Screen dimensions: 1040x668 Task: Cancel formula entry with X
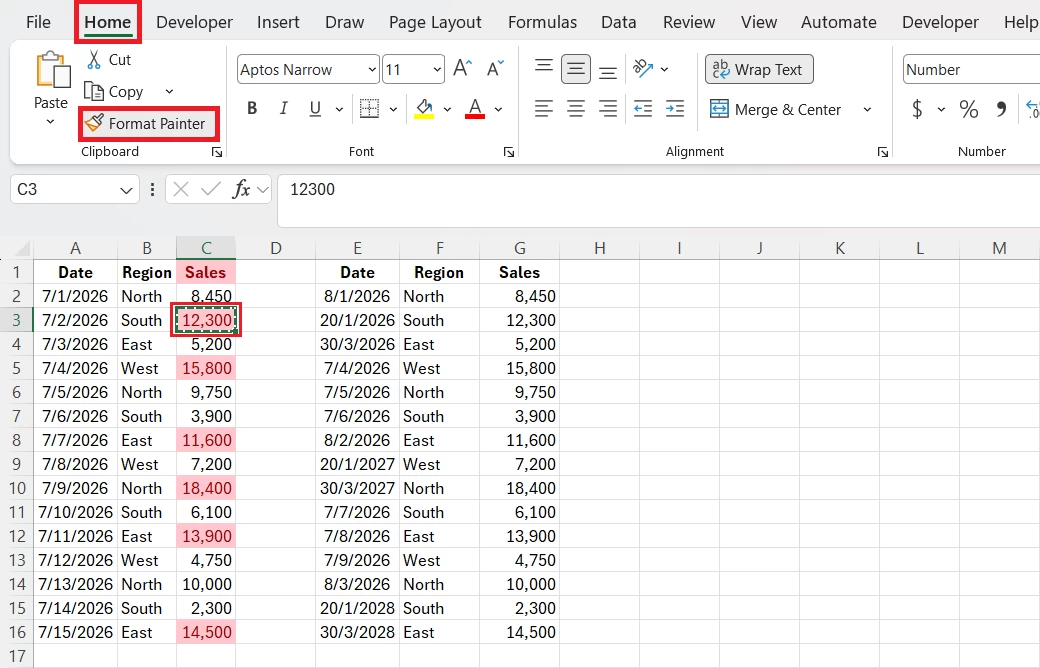point(180,190)
